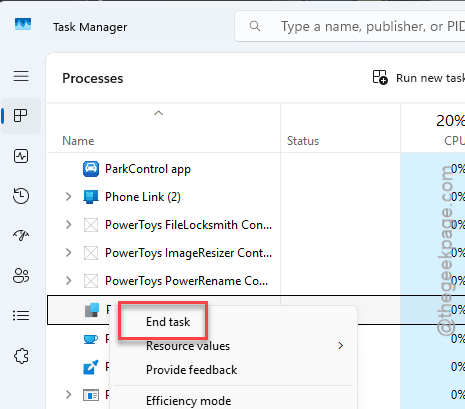Screen dimensions: 465x409
Task: Select Resource values in context menu
Action: [x=188, y=346]
